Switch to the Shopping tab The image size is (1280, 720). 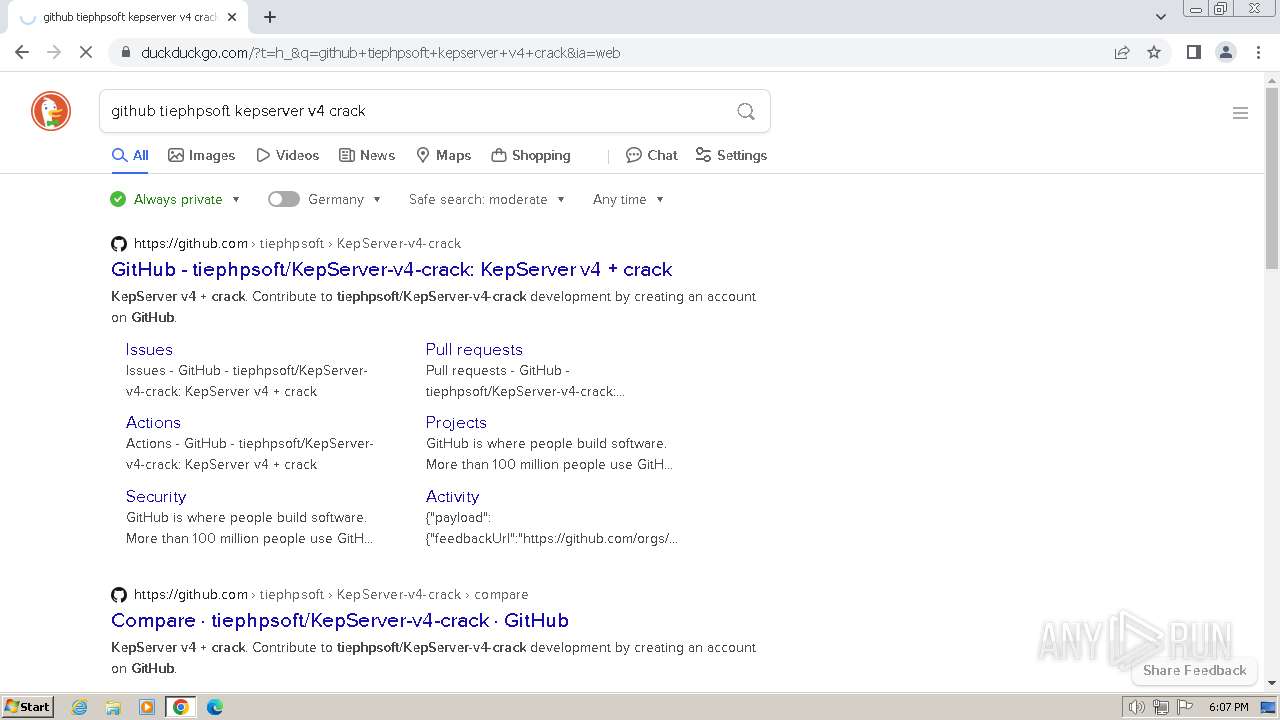click(x=531, y=155)
